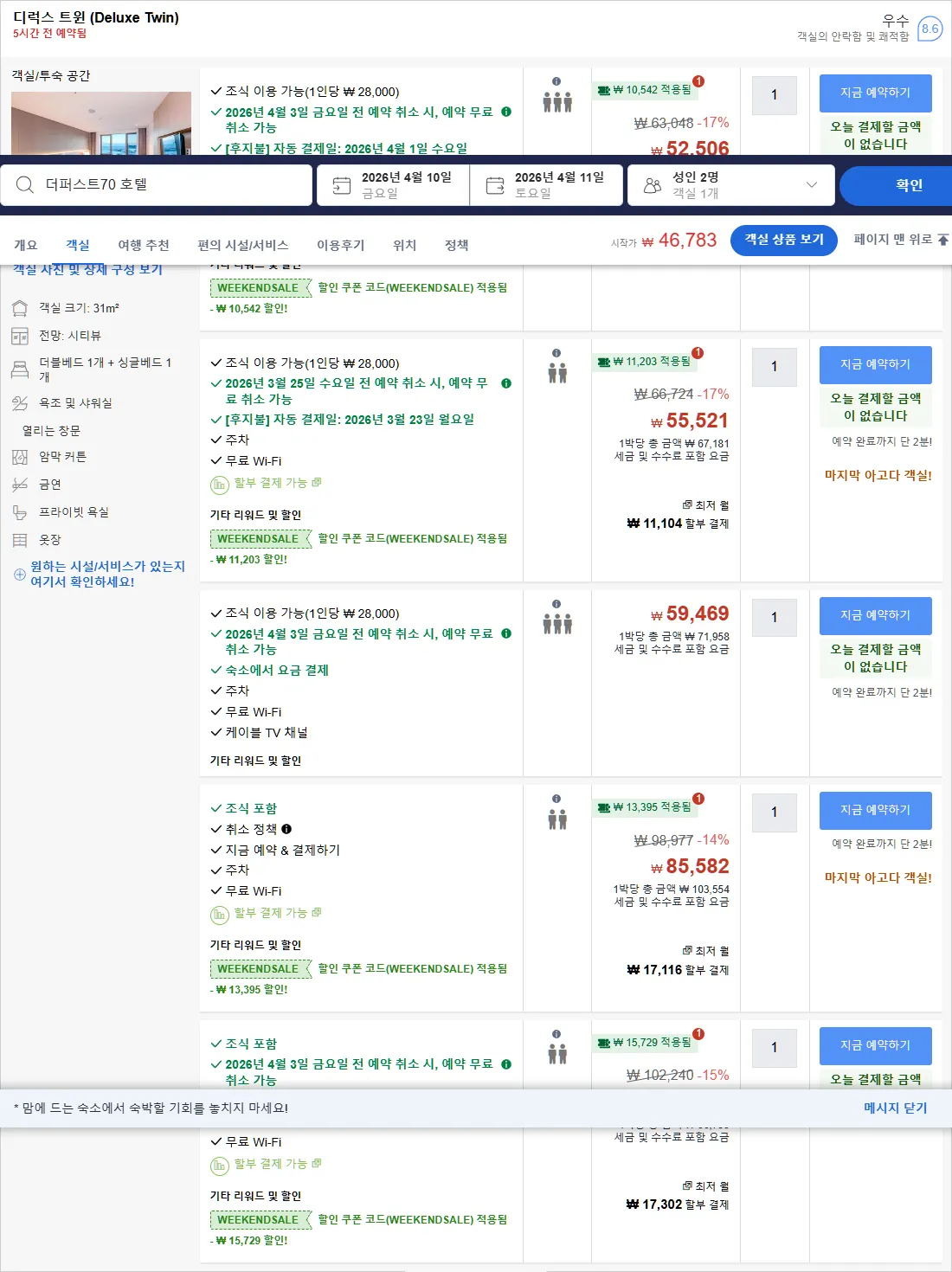Click the ₩85,582 price text

click(x=690, y=866)
